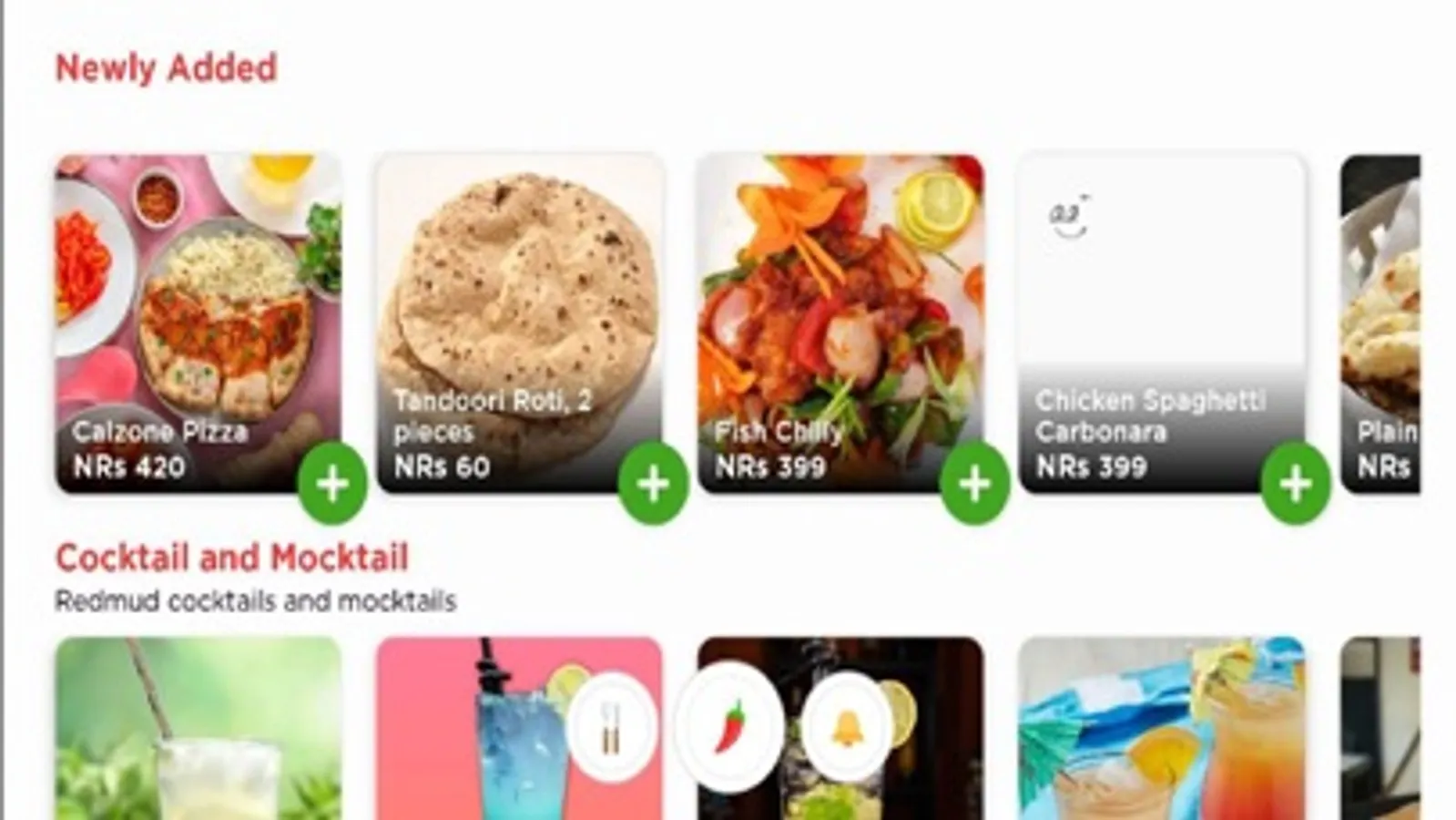This screenshot has width=1456, height=820.
Task: Select the NRs 420 price label
Action: tap(128, 467)
